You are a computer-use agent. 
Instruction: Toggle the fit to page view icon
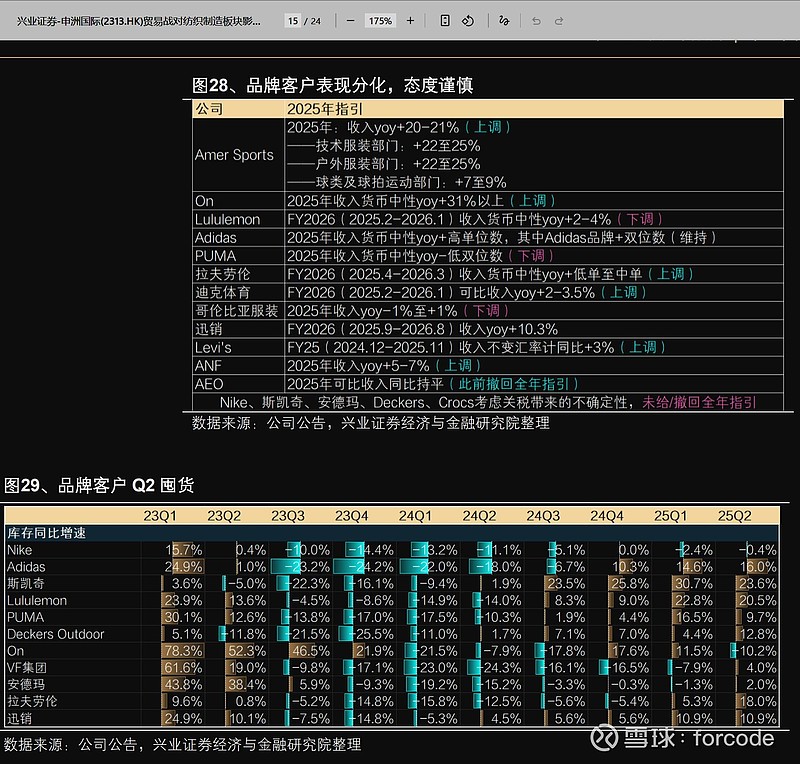[x=445, y=20]
